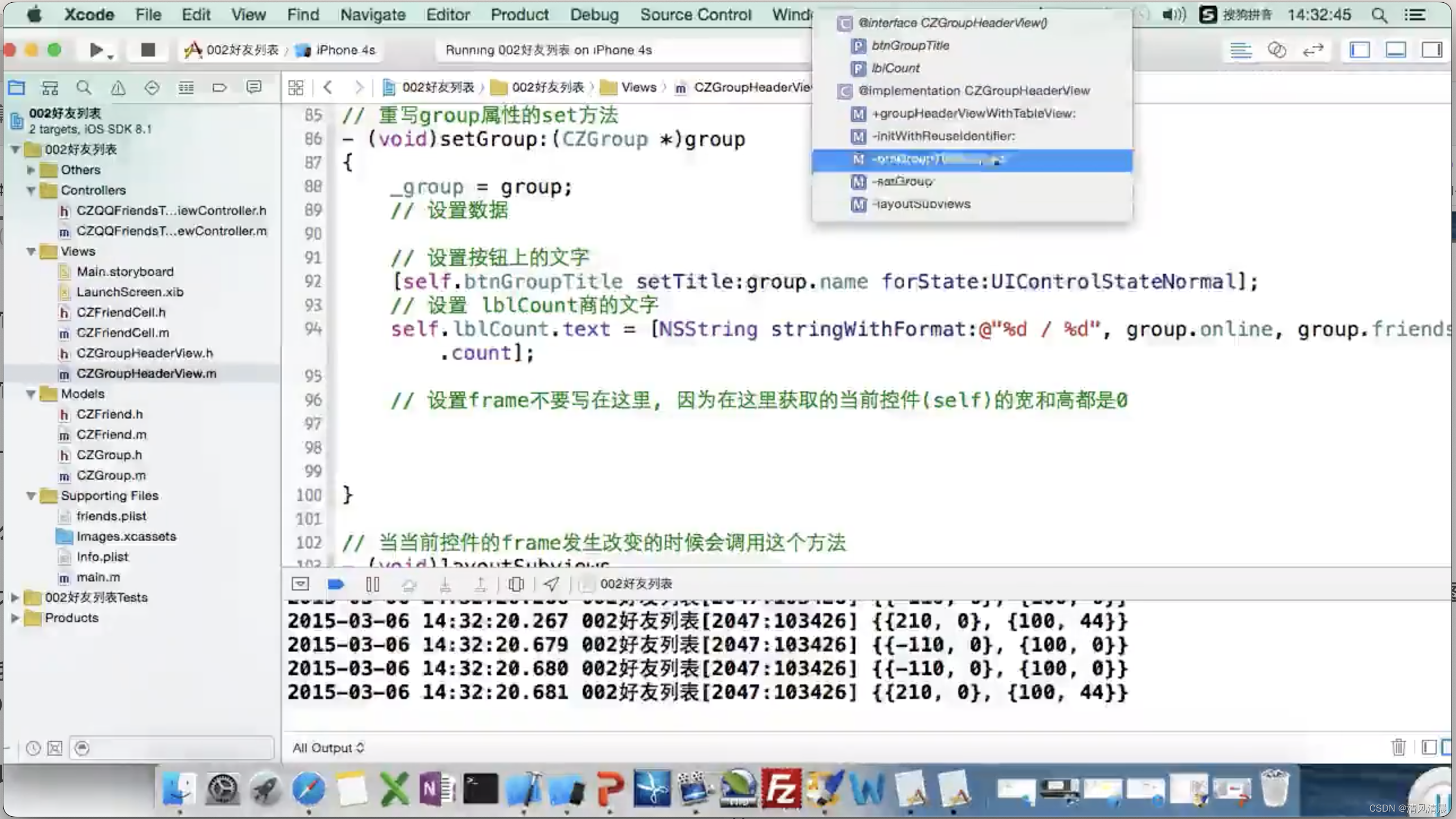1456x819 pixels.
Task: Choose iPhone 4s run destination
Action: (x=335, y=50)
